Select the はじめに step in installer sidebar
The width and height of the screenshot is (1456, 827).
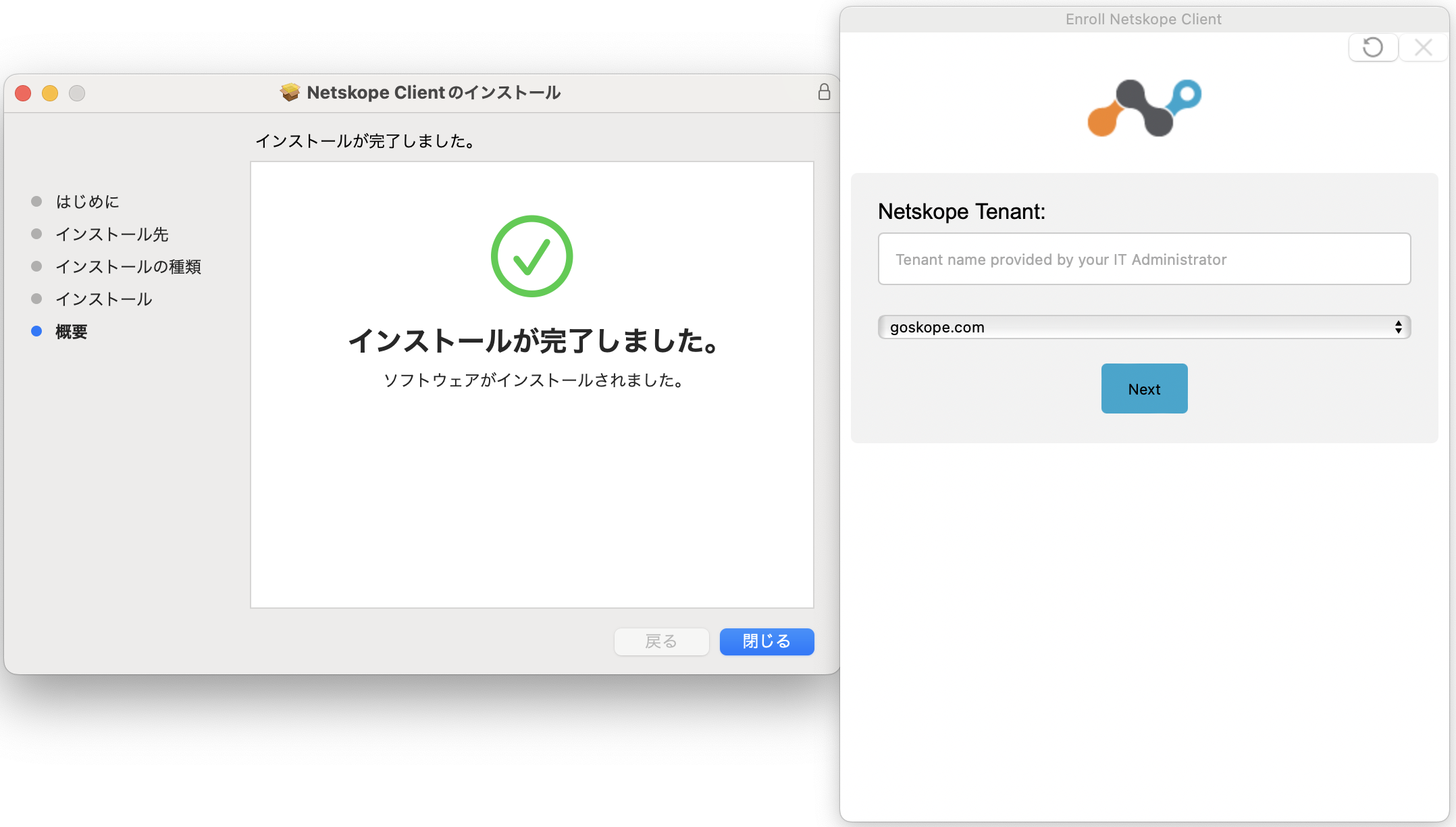click(x=87, y=201)
